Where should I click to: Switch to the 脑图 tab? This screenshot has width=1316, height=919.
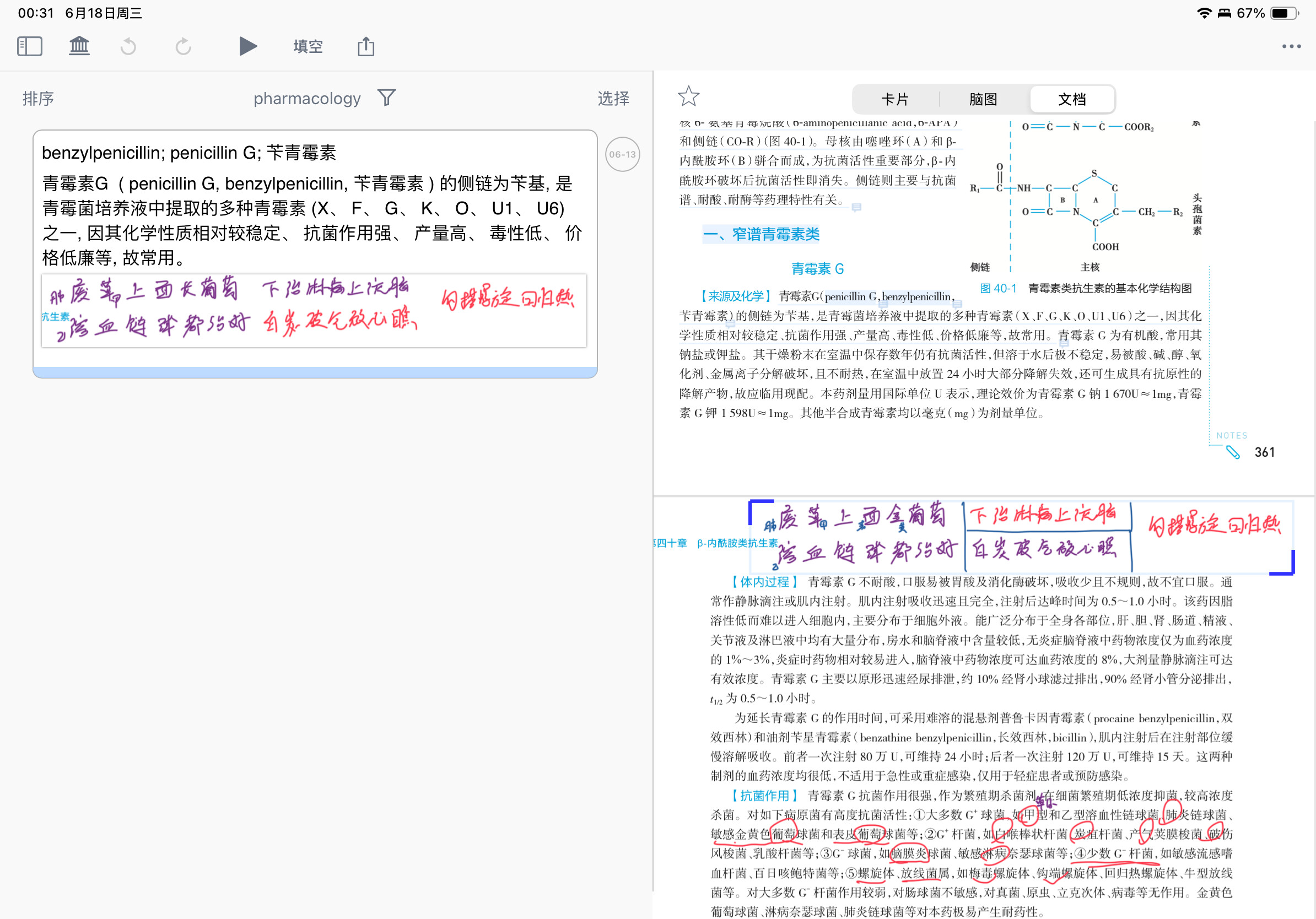tap(983, 99)
